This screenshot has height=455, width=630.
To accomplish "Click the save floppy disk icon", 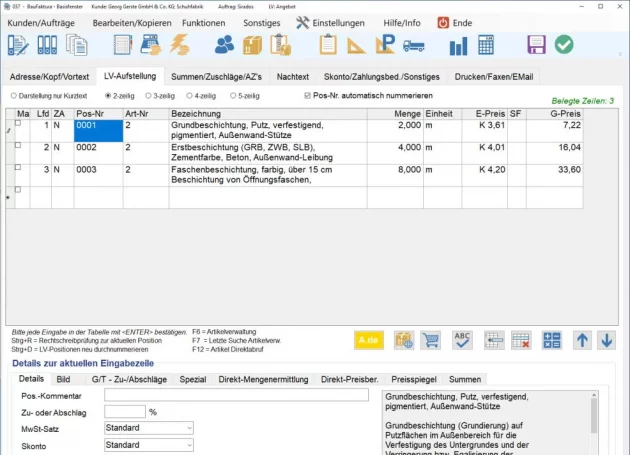I will (x=537, y=45).
